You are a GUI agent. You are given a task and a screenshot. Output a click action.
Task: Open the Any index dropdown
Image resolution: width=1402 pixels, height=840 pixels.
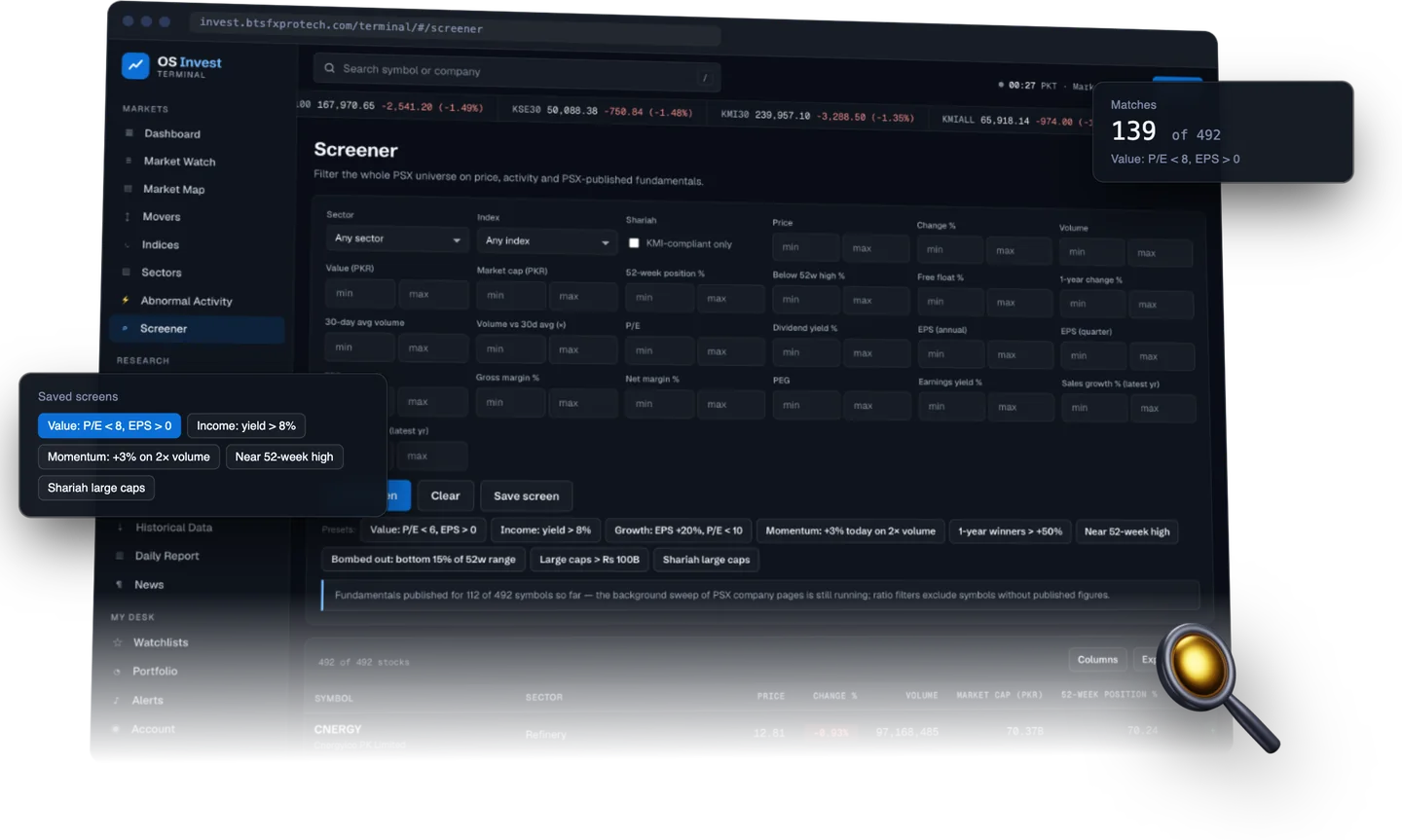[547, 241]
